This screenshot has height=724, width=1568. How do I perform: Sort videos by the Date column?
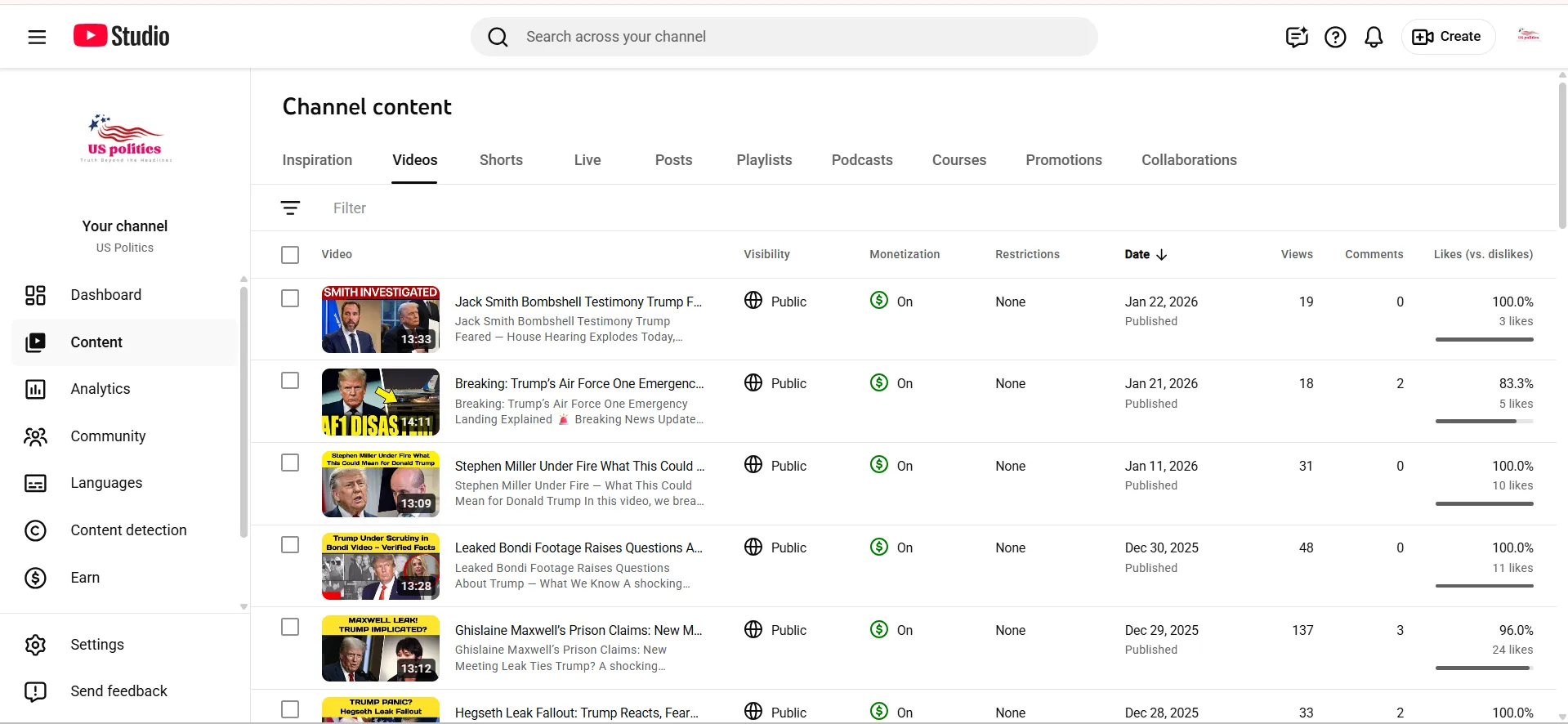pyautogui.click(x=1146, y=254)
